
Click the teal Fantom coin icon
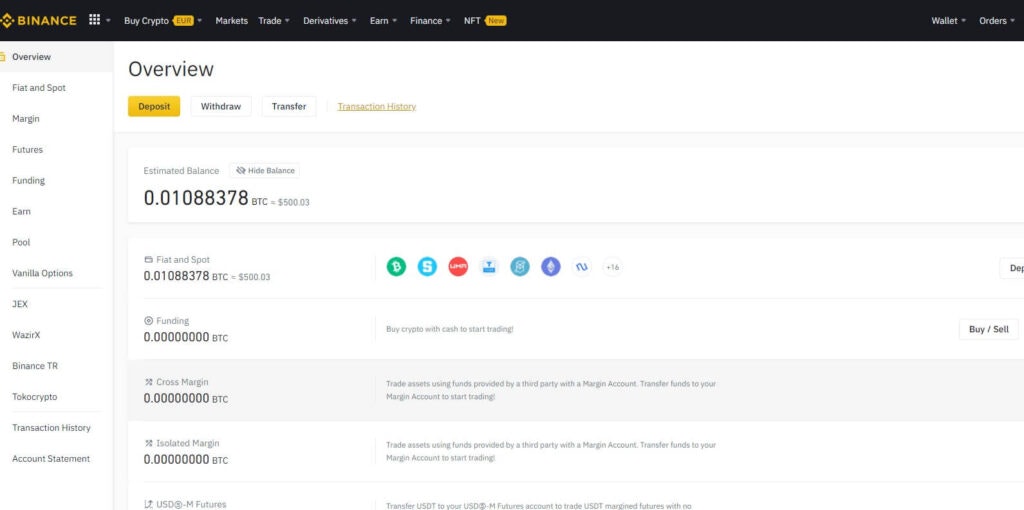[x=520, y=266]
